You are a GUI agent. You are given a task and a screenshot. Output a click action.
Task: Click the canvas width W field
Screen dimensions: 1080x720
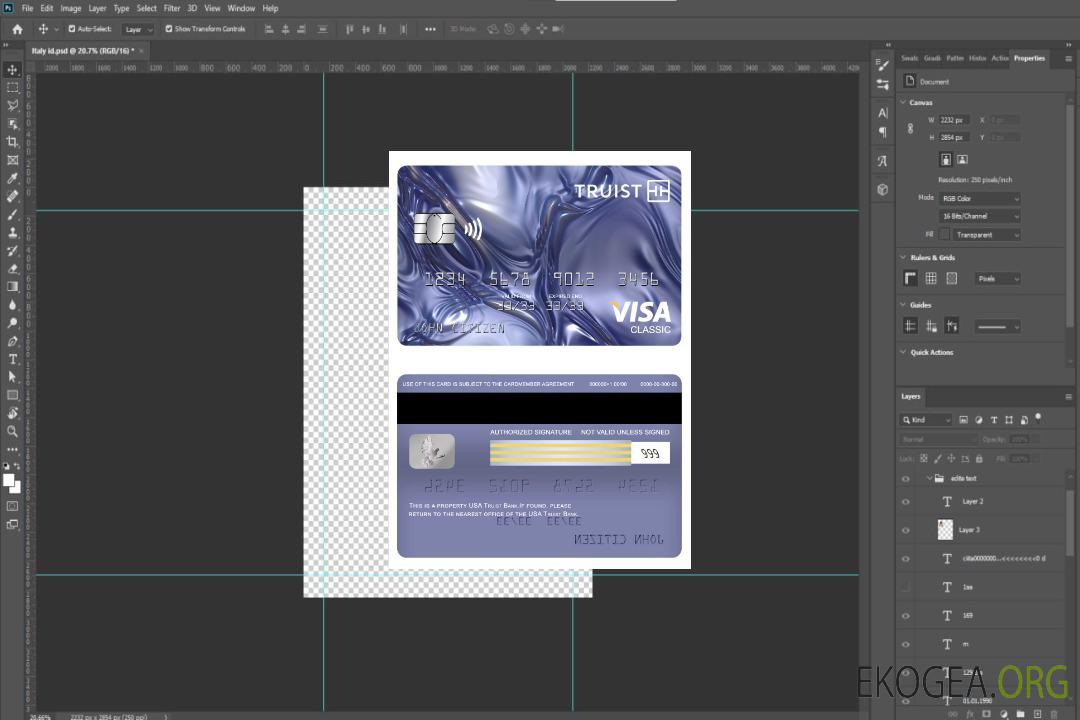tap(955, 120)
